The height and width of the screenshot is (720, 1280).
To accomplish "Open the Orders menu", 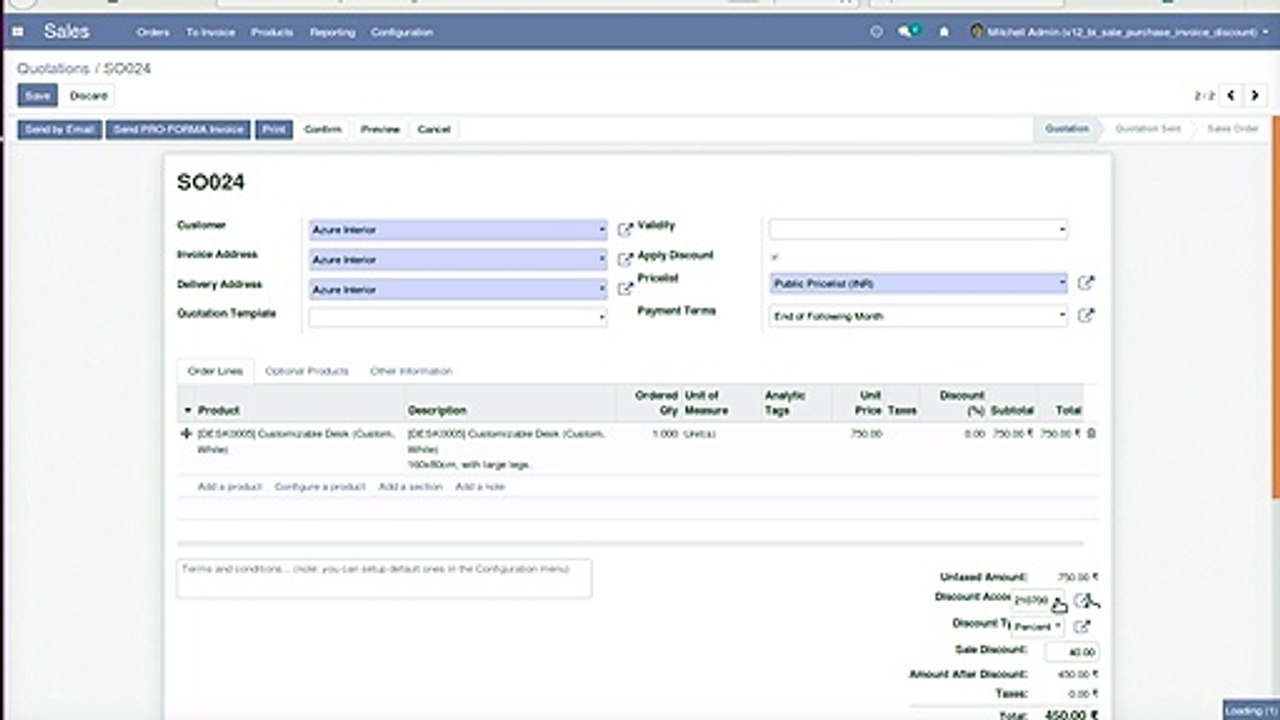I will (x=153, y=32).
